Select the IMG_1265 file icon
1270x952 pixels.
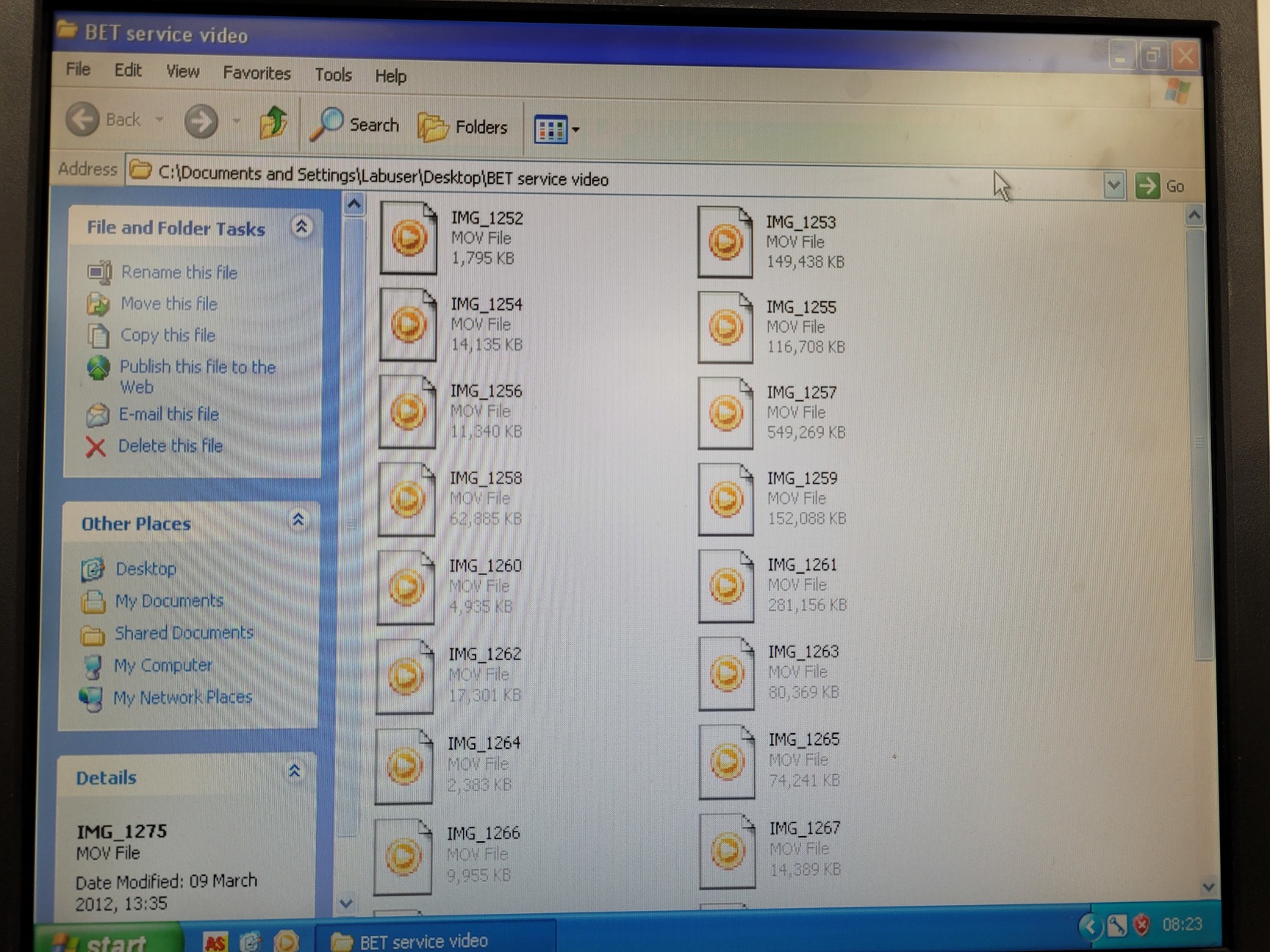tap(727, 762)
